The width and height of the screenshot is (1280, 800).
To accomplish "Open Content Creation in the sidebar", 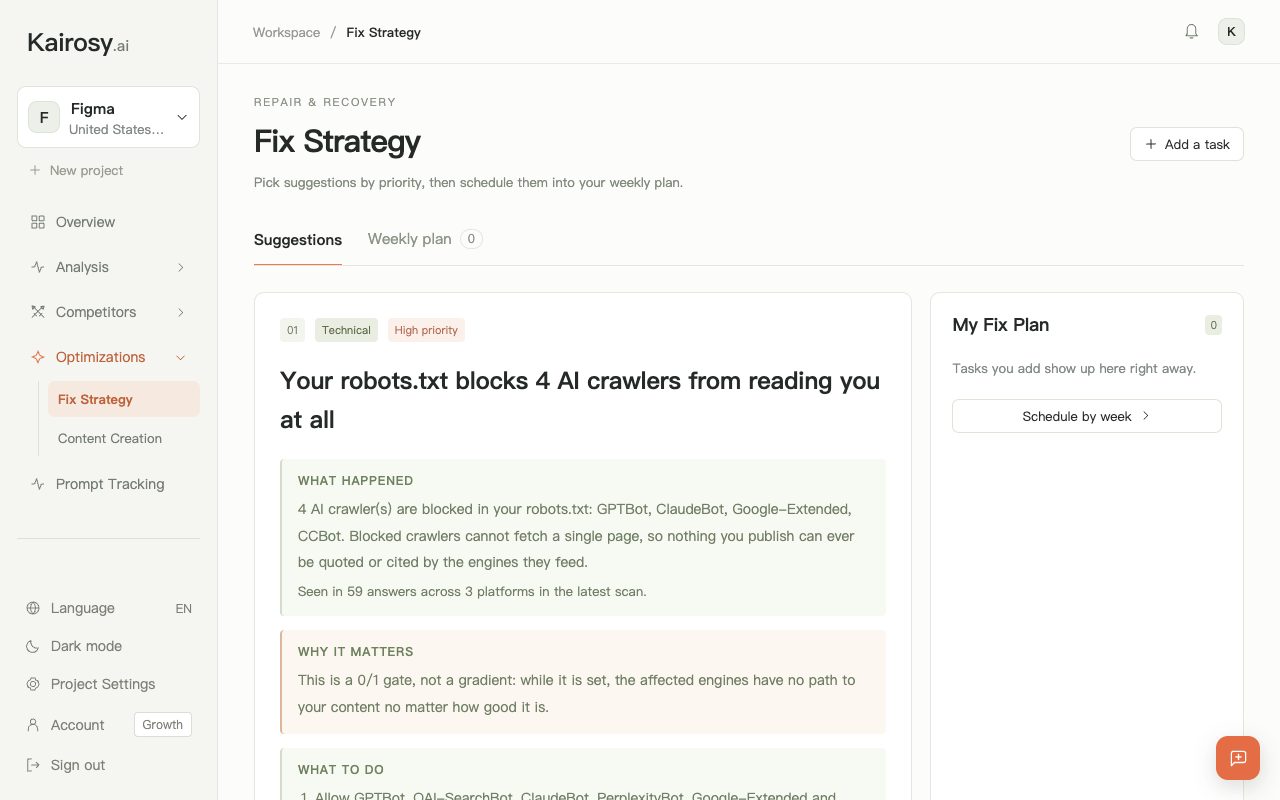I will point(124,438).
